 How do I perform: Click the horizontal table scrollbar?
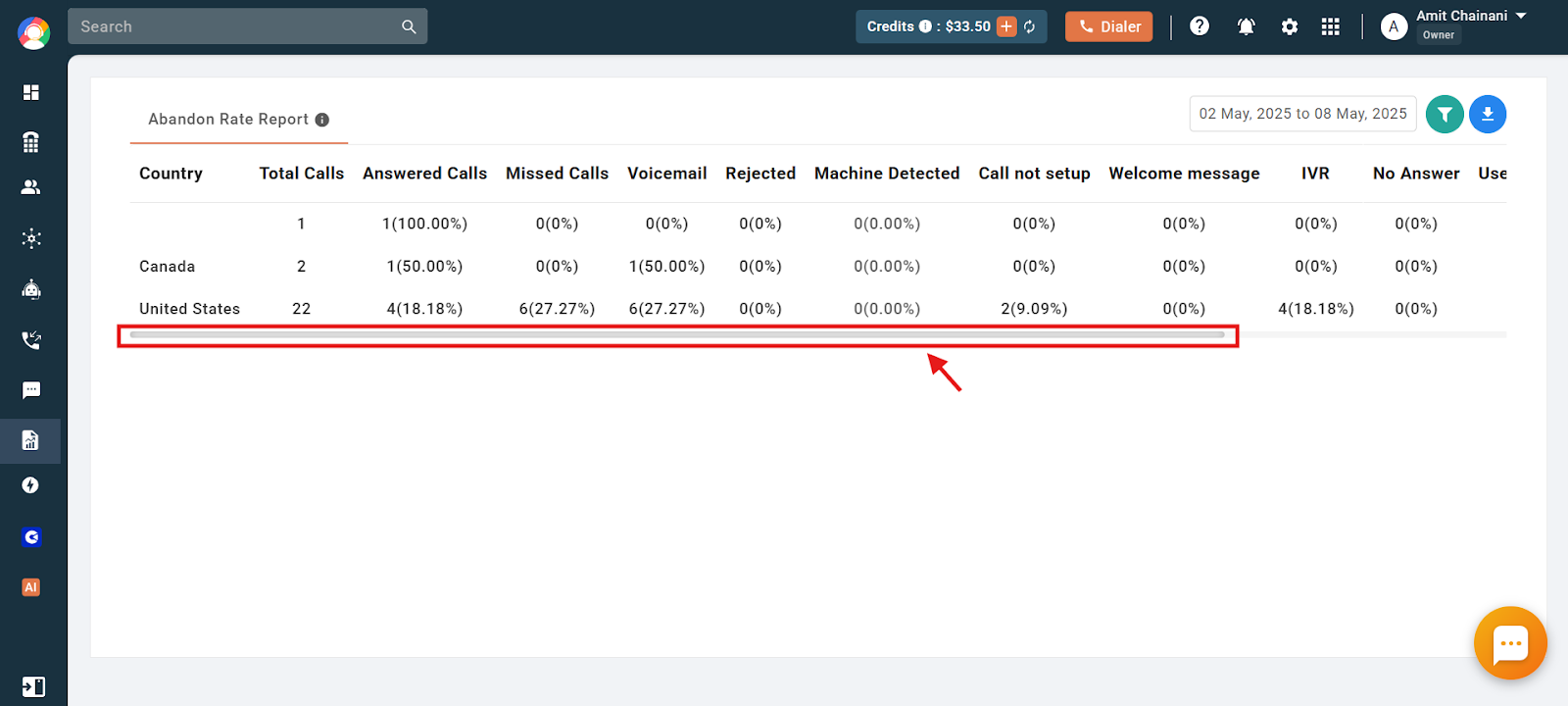pyautogui.click(x=677, y=335)
